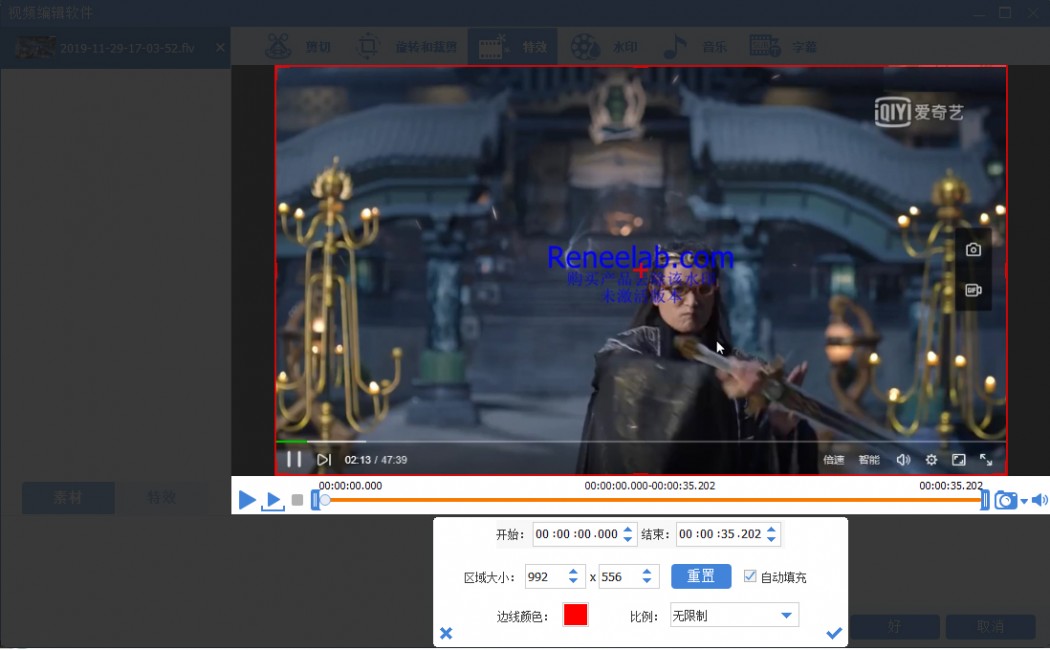Click the crop width field showing 992
1050x650 pixels.
pyautogui.click(x=546, y=577)
